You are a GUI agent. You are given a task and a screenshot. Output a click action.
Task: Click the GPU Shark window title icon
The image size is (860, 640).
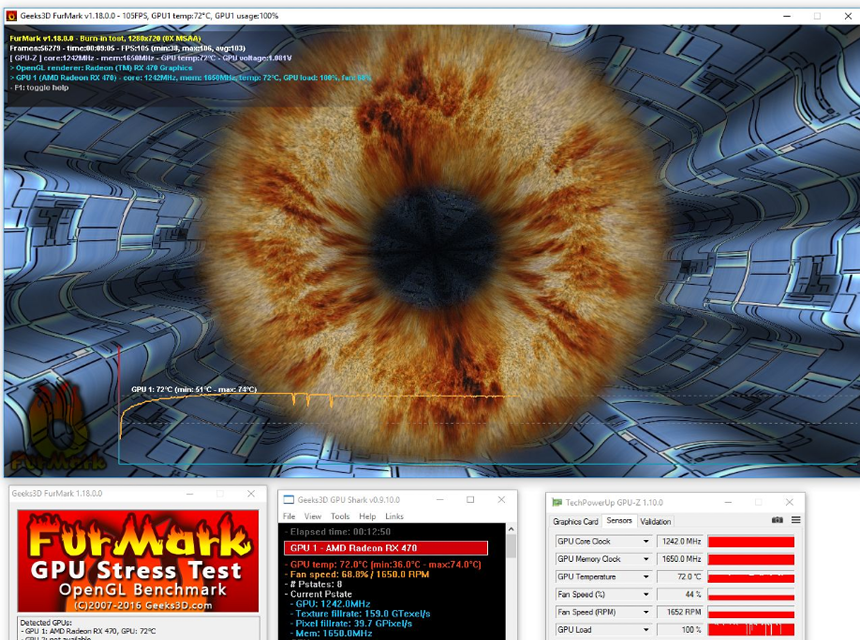[x=288, y=500]
